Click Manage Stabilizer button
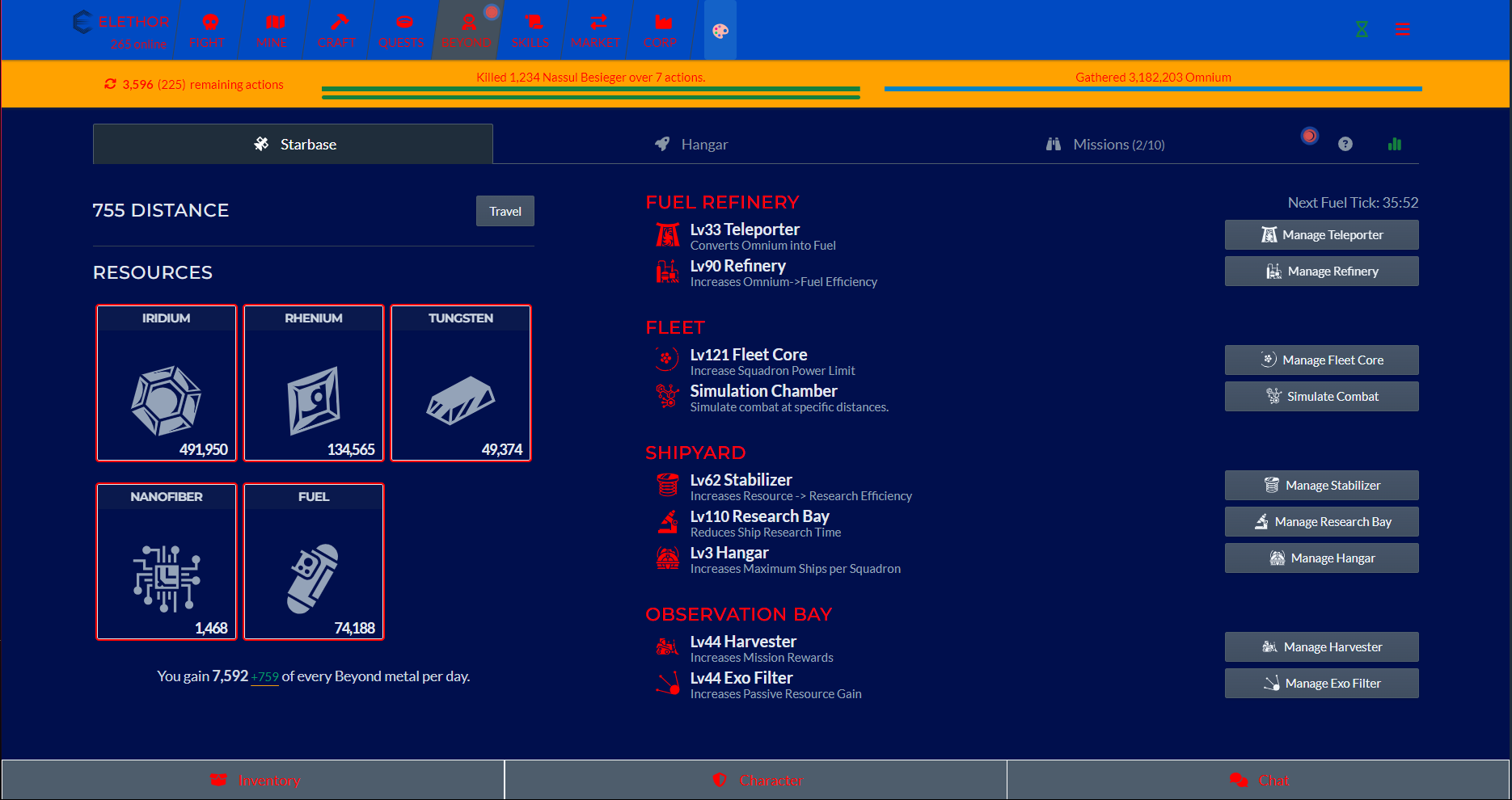Viewport: 1512px width, 800px height. tap(1322, 486)
